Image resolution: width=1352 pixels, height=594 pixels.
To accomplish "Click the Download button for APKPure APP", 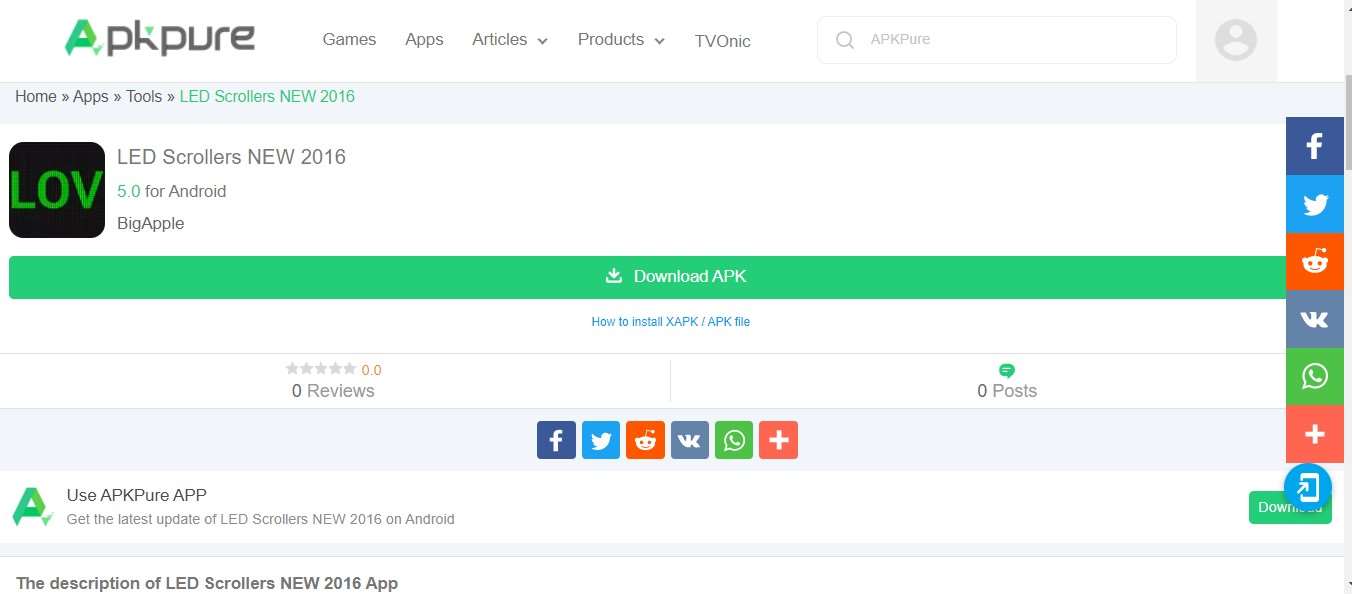I will 1290,507.
